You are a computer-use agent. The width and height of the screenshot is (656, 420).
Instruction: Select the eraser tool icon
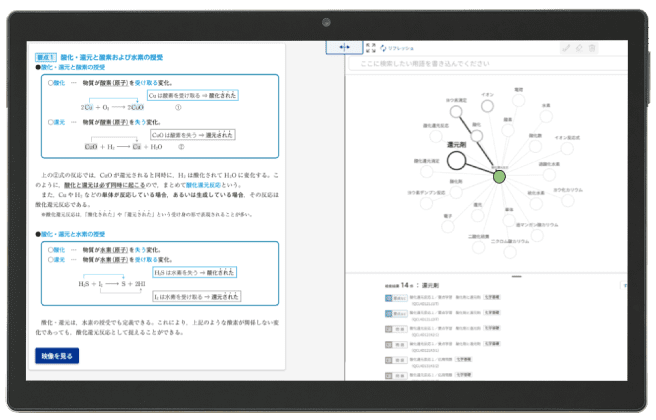(x=579, y=47)
